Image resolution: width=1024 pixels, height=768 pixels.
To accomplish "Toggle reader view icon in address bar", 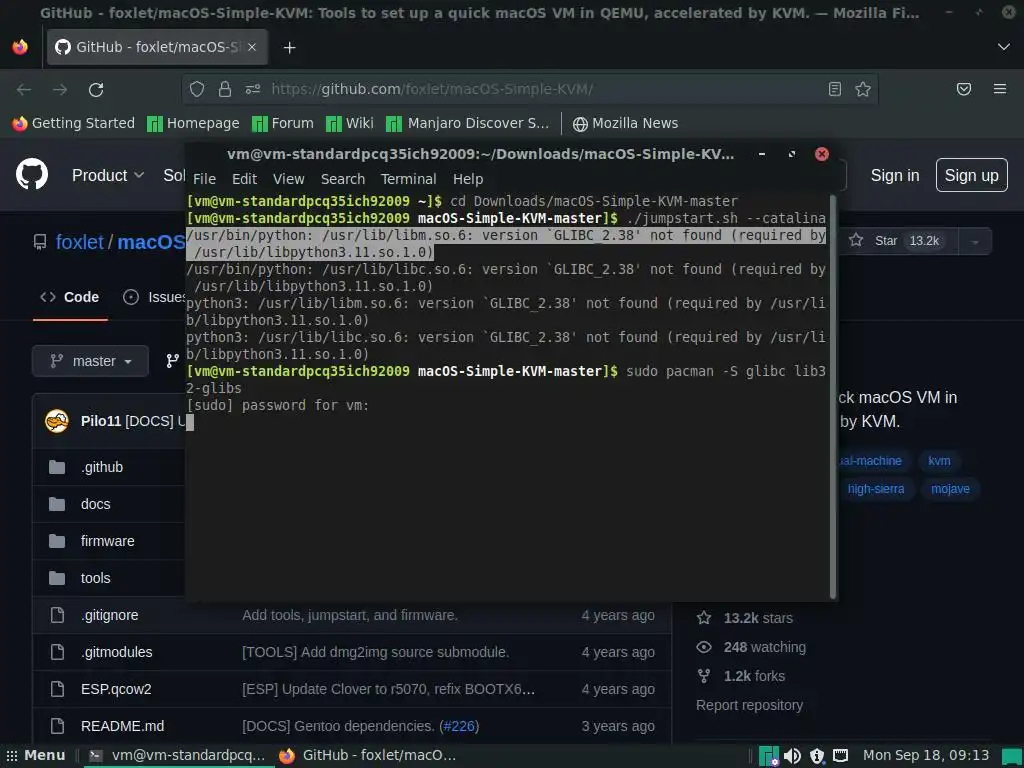I will [835, 89].
